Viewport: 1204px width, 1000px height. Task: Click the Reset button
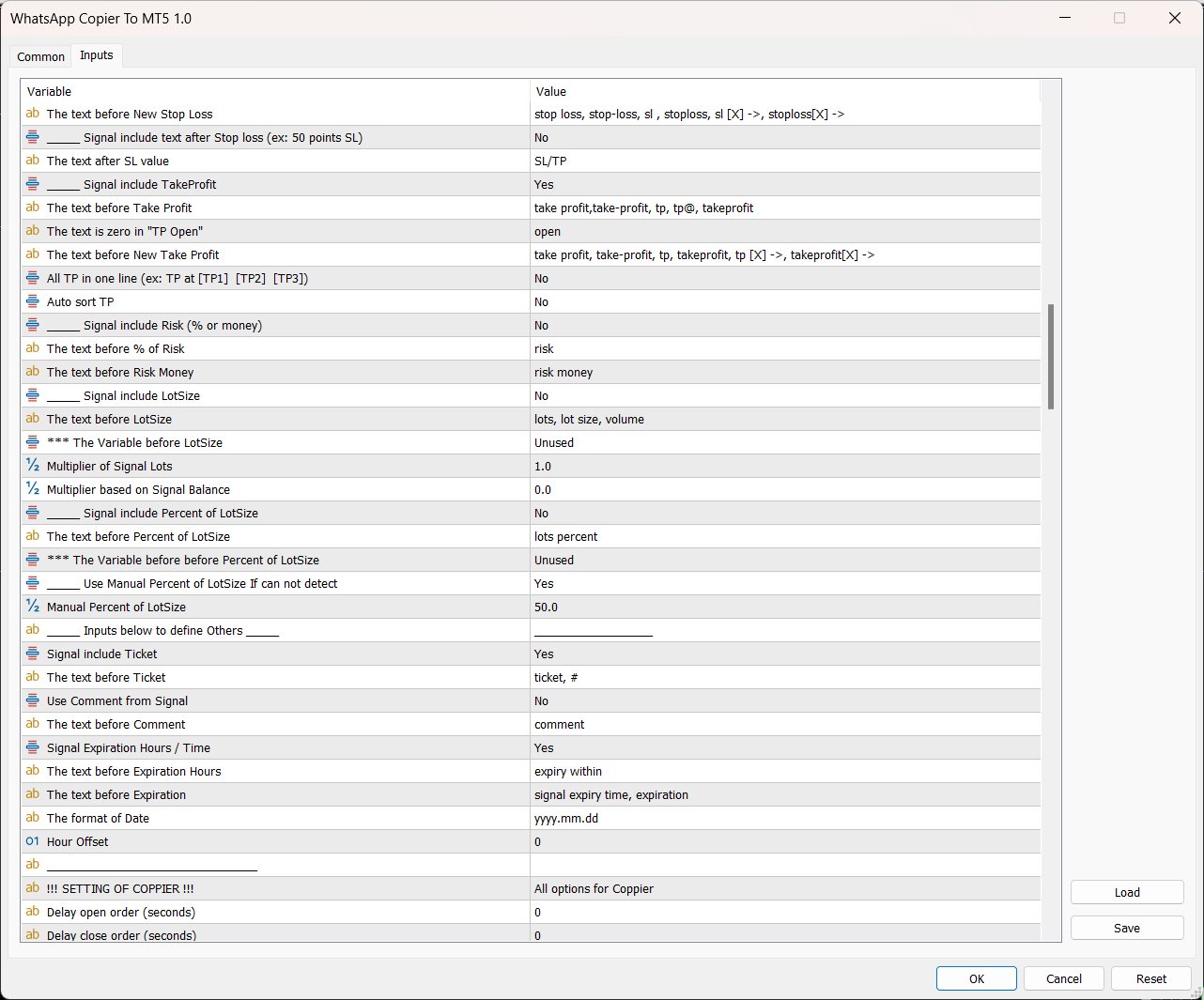pyautogui.click(x=1151, y=978)
